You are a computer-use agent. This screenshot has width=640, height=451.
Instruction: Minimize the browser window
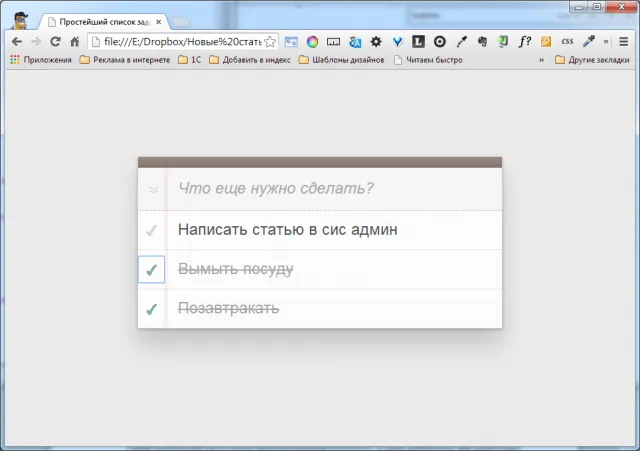pos(578,7)
